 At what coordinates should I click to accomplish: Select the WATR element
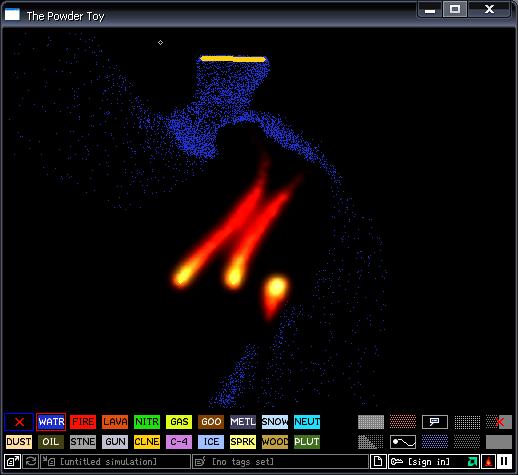click(x=51, y=422)
